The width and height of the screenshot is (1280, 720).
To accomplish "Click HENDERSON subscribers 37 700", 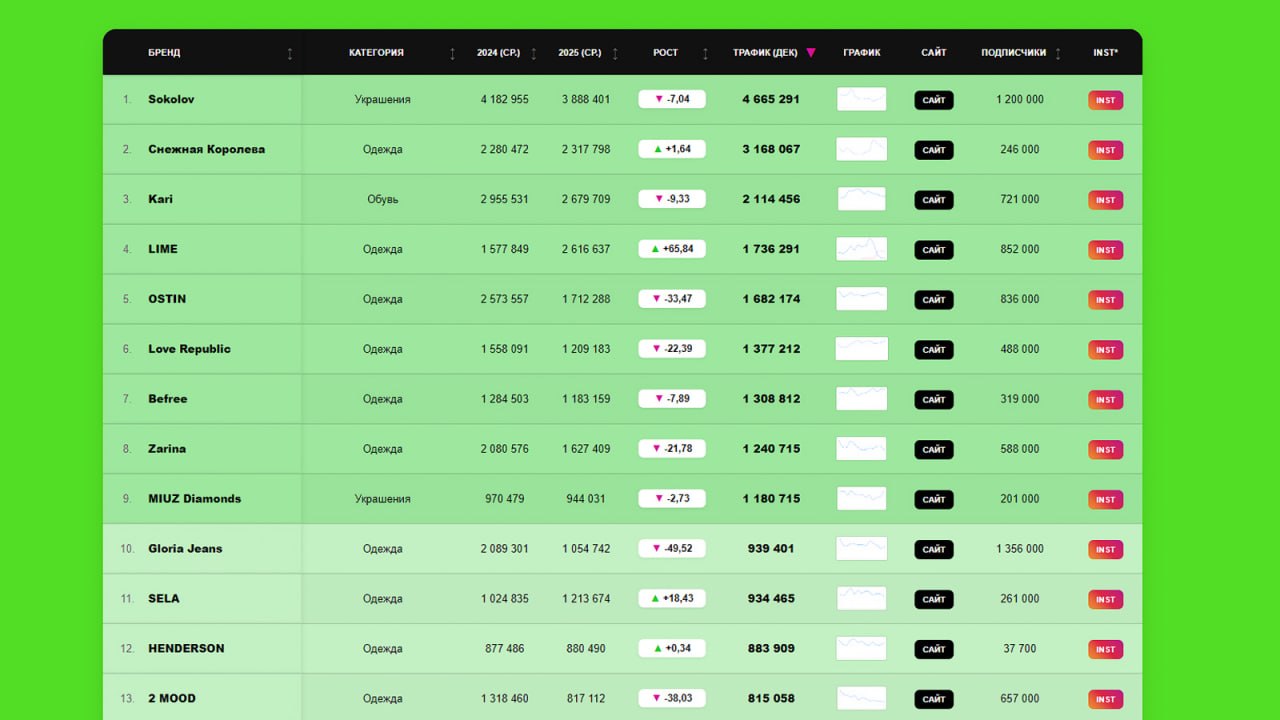I will pos(1020,649).
